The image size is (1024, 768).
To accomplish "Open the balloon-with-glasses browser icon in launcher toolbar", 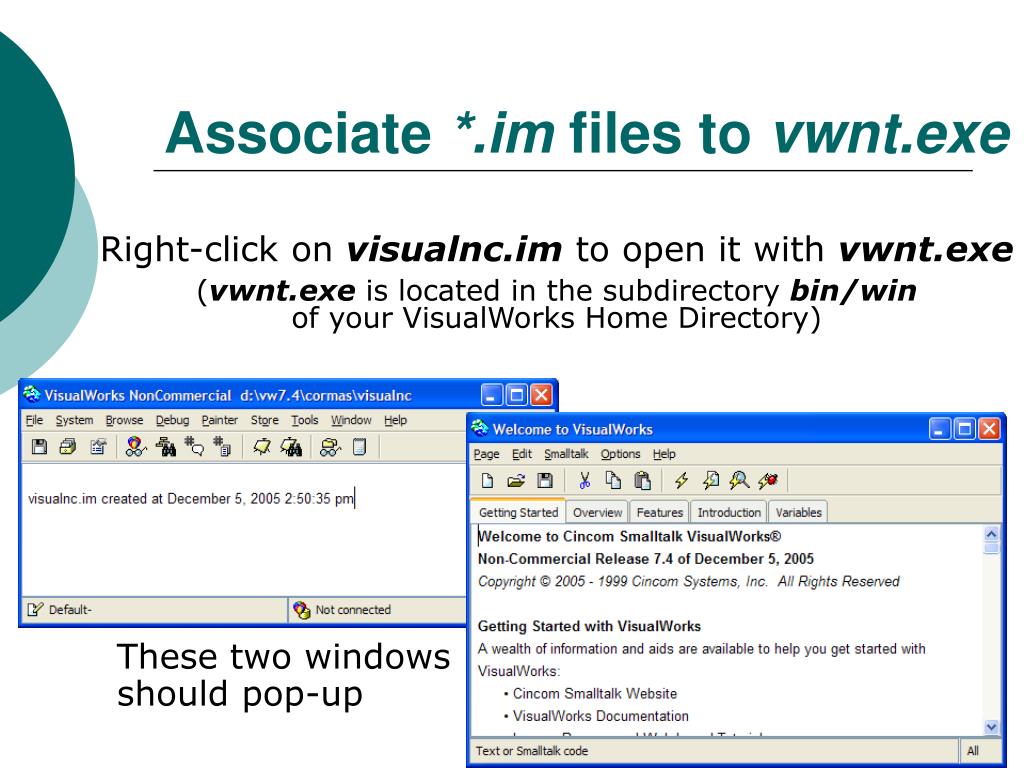I will pyautogui.click(x=136, y=447).
